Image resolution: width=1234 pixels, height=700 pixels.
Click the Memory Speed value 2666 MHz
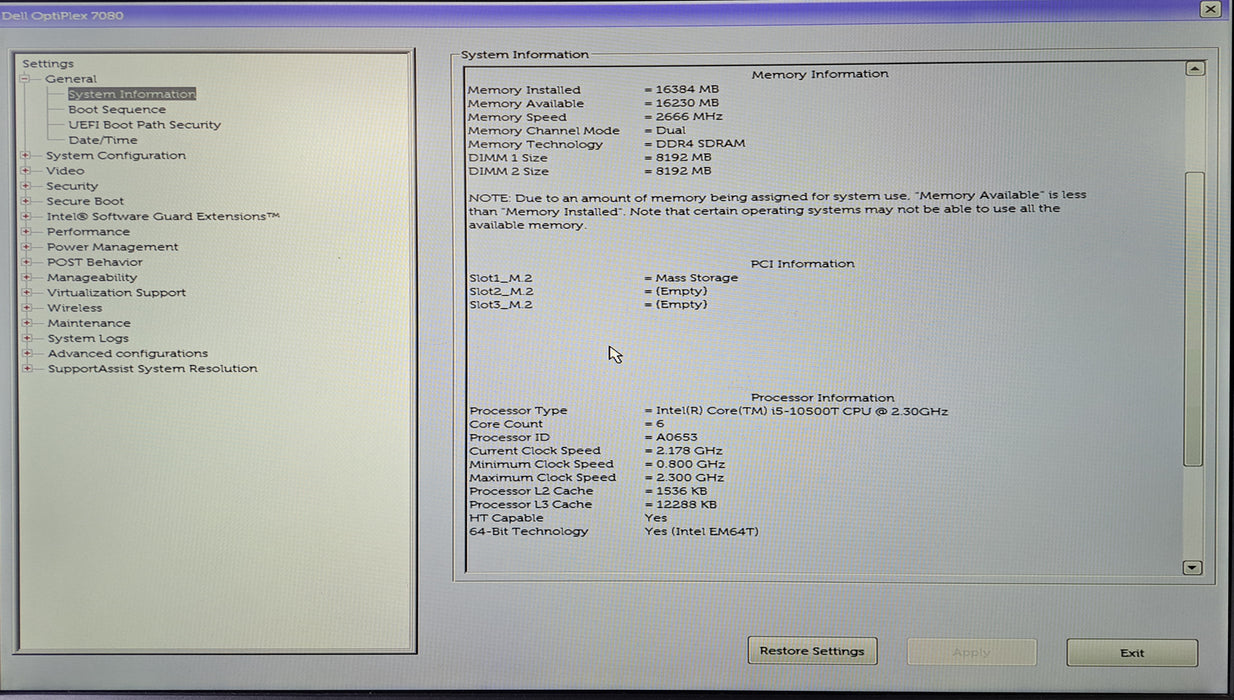689,117
